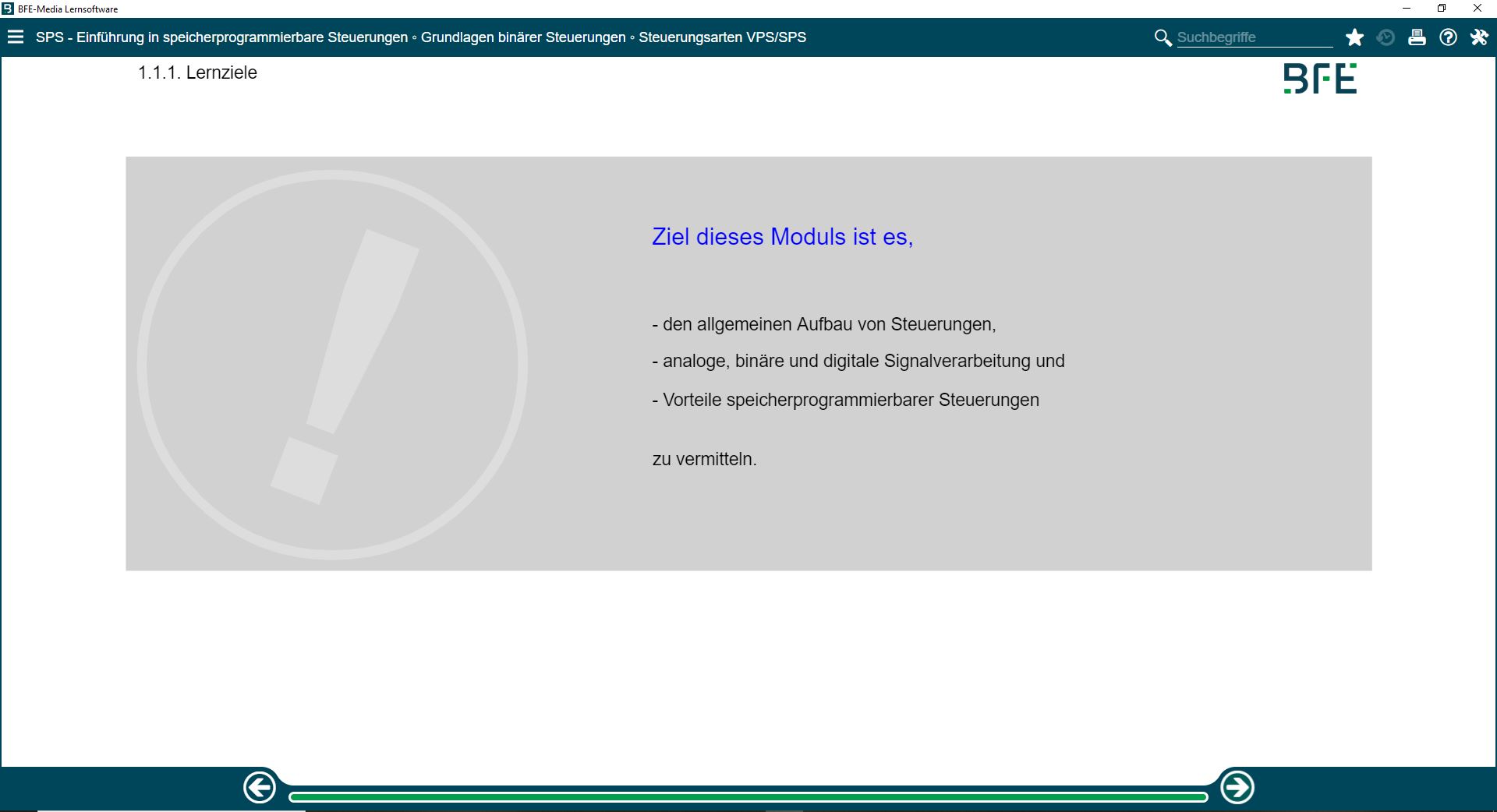Click the green page progress bar

[748, 796]
